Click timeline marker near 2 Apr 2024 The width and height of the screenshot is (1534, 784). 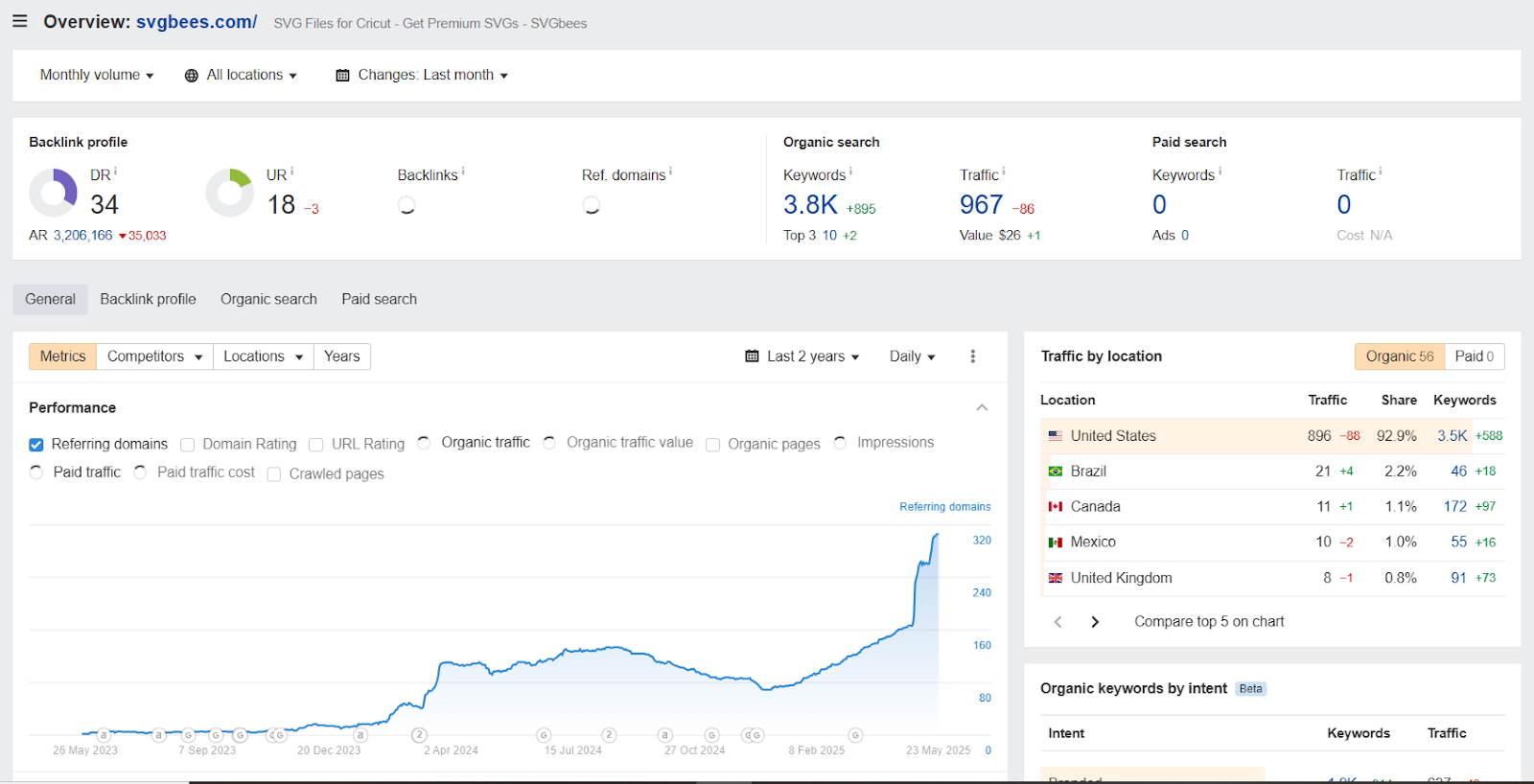[x=419, y=735]
